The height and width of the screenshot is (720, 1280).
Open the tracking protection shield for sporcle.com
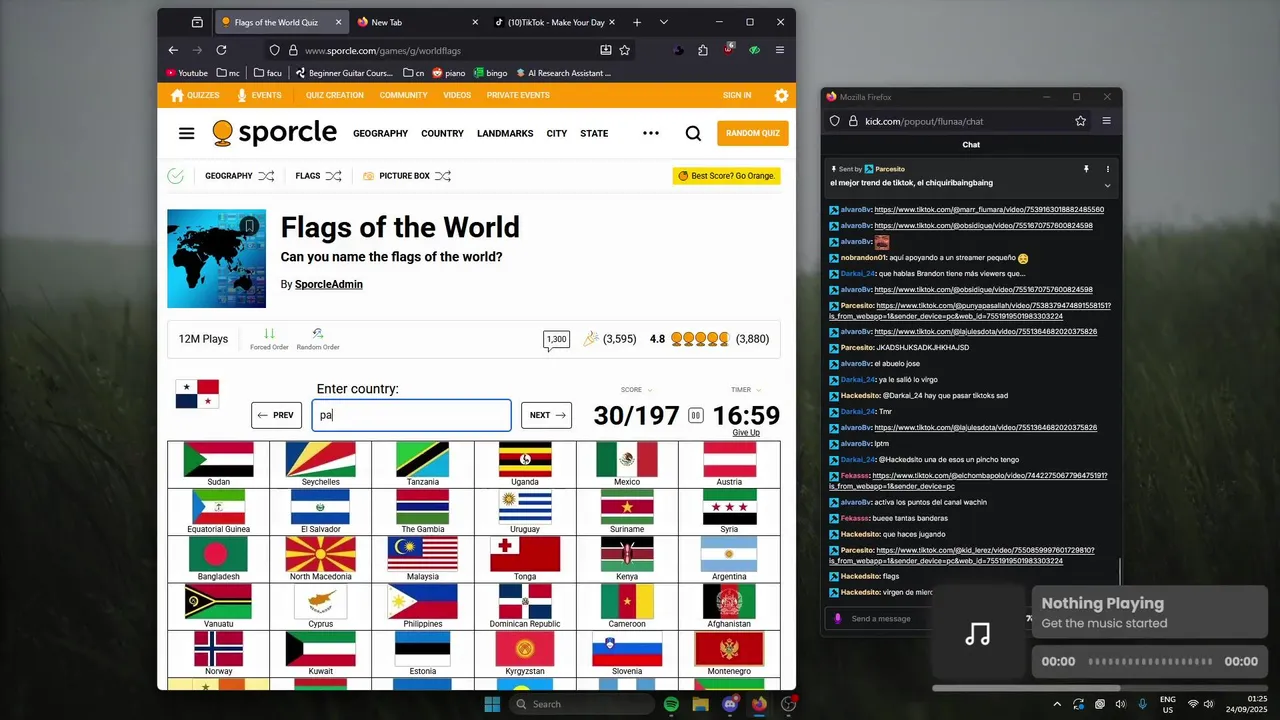click(274, 50)
